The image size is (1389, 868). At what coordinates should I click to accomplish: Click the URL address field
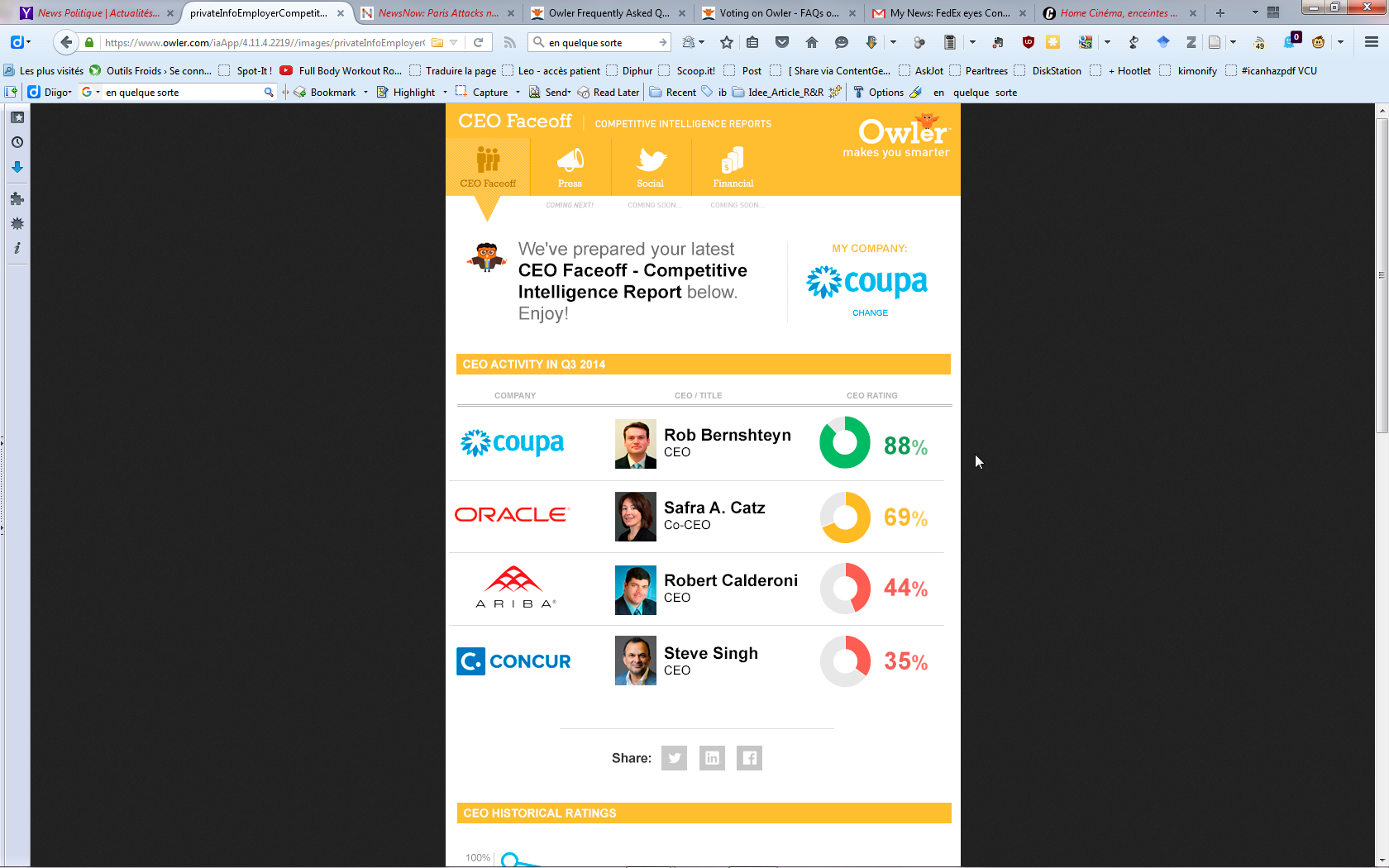[x=265, y=42]
